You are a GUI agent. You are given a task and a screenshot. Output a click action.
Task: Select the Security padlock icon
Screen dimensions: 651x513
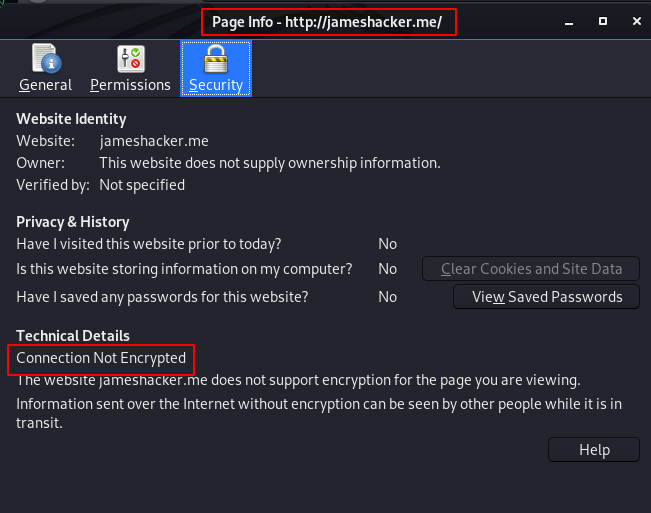[216, 59]
